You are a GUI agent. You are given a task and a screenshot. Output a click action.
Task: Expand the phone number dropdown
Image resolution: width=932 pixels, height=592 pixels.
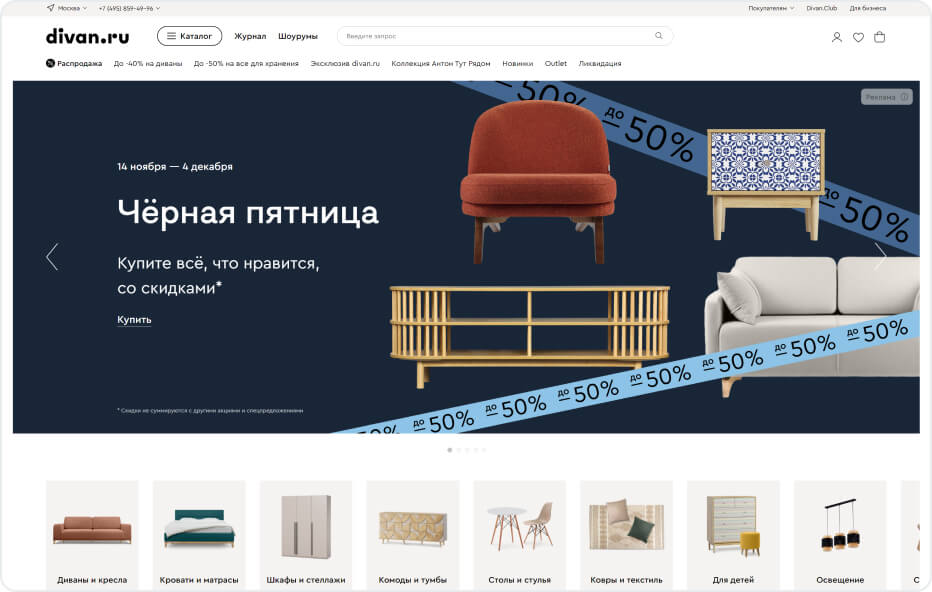(x=129, y=8)
